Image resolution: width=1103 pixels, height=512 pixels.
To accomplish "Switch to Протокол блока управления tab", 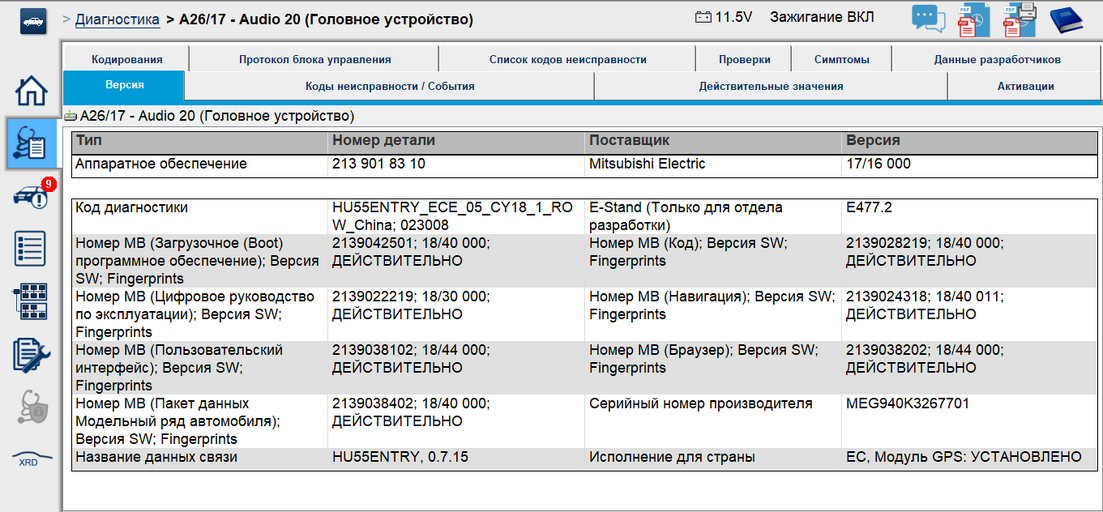I will coord(314,60).
